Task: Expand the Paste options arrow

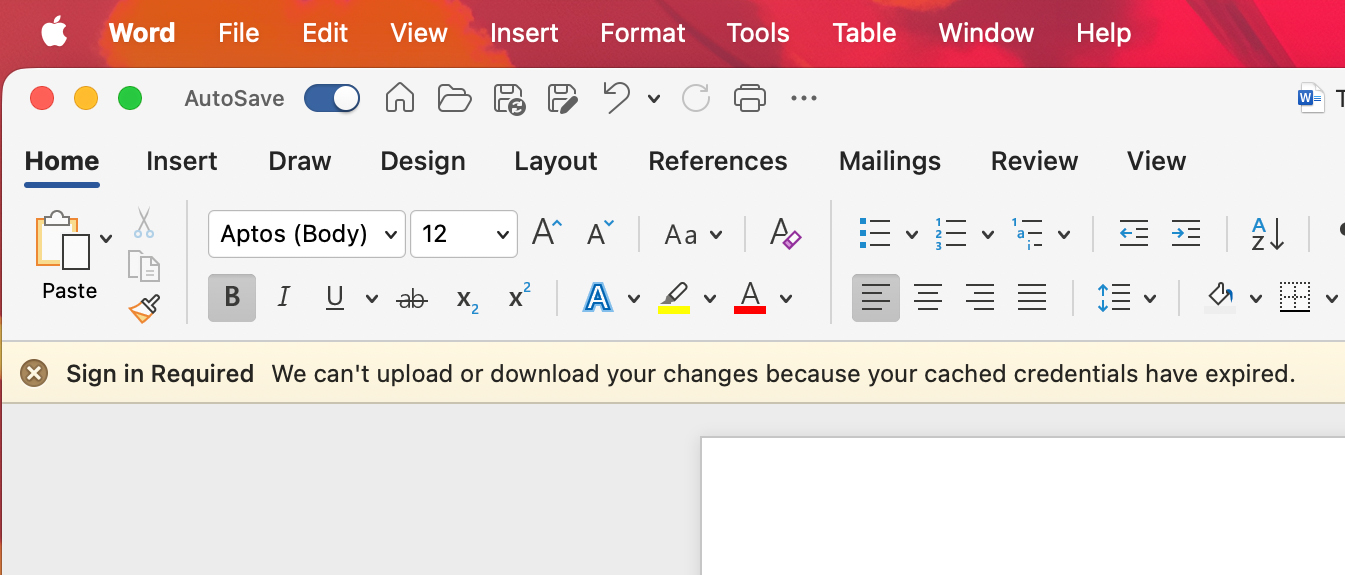Action: (x=107, y=239)
